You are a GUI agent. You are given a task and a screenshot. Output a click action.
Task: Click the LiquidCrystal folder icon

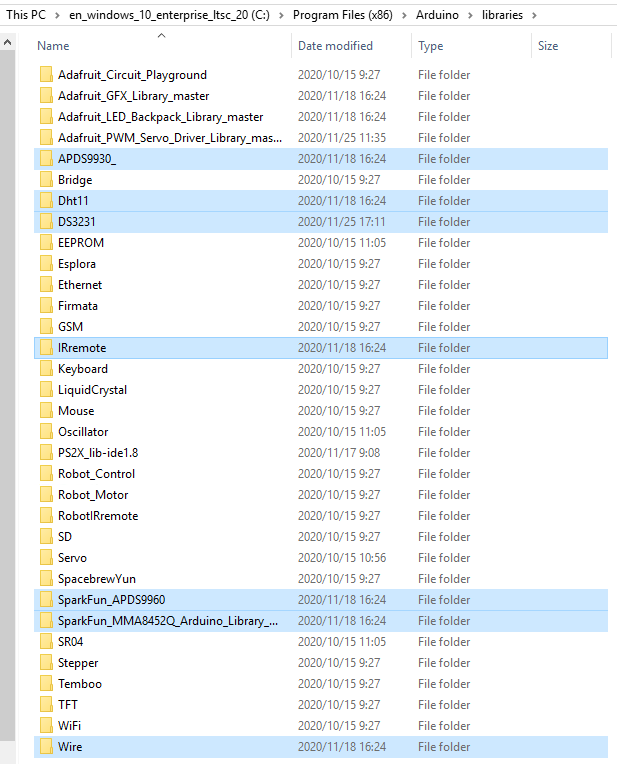click(x=46, y=389)
